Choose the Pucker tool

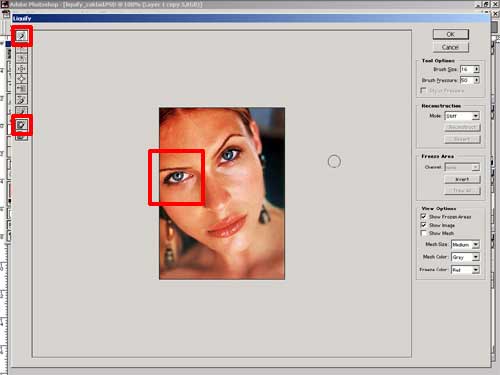[22, 68]
